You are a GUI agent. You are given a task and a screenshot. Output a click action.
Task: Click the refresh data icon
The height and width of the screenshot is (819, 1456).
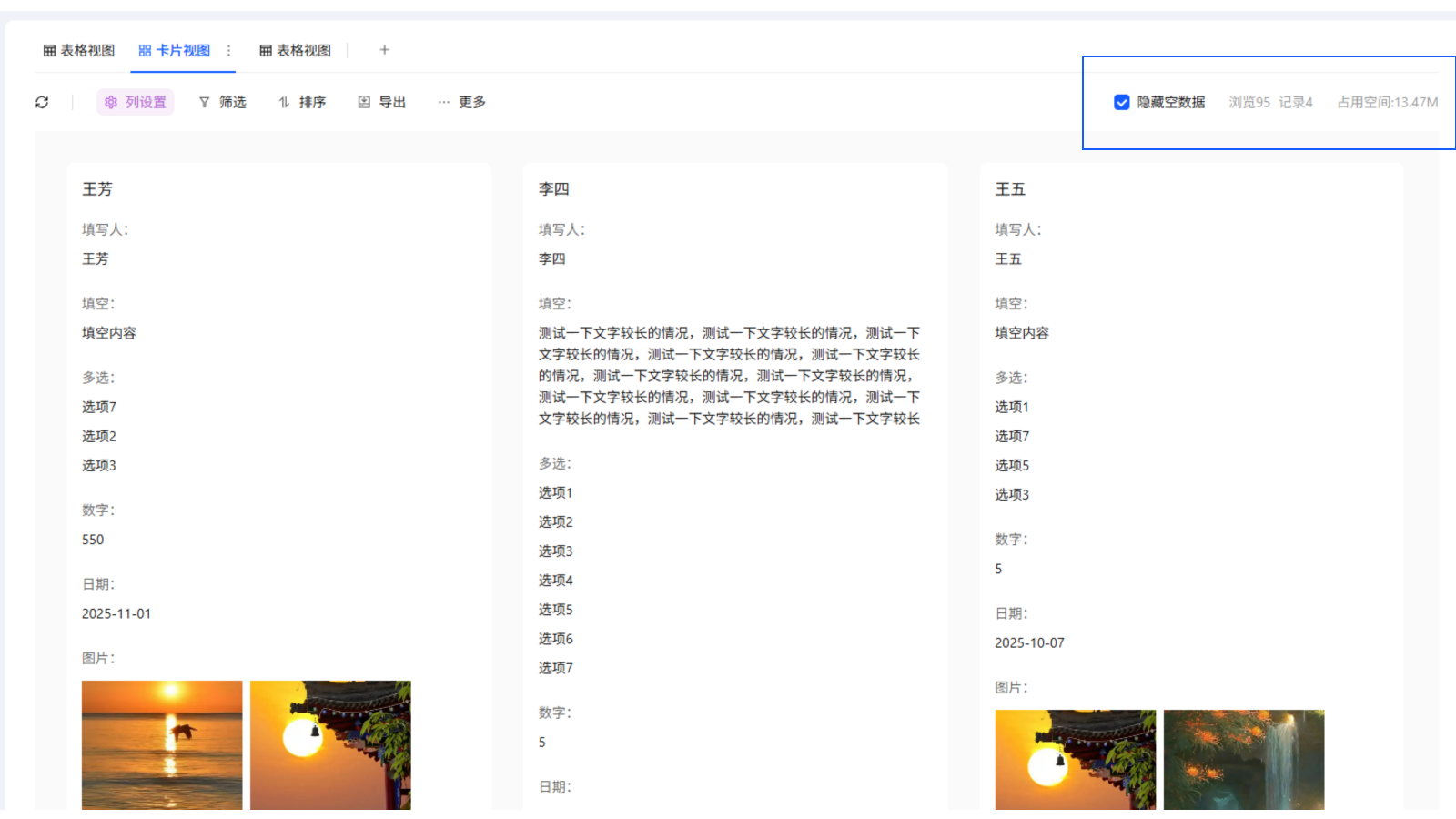(42, 102)
